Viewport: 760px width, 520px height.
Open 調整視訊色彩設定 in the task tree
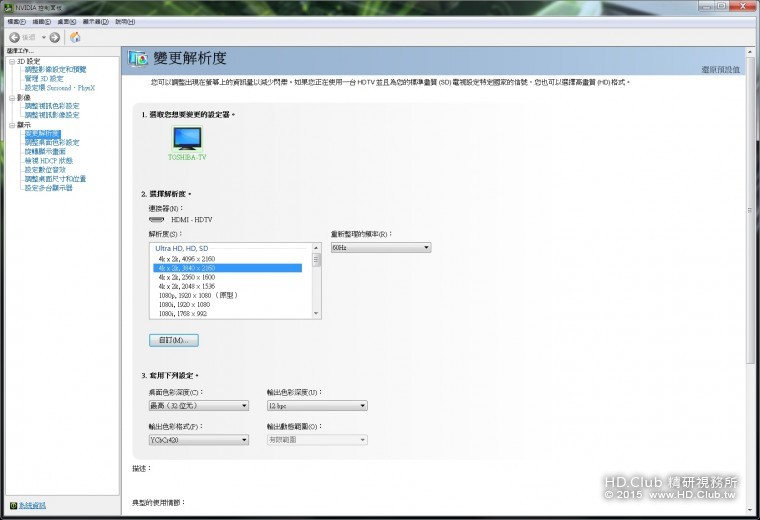click(52, 106)
